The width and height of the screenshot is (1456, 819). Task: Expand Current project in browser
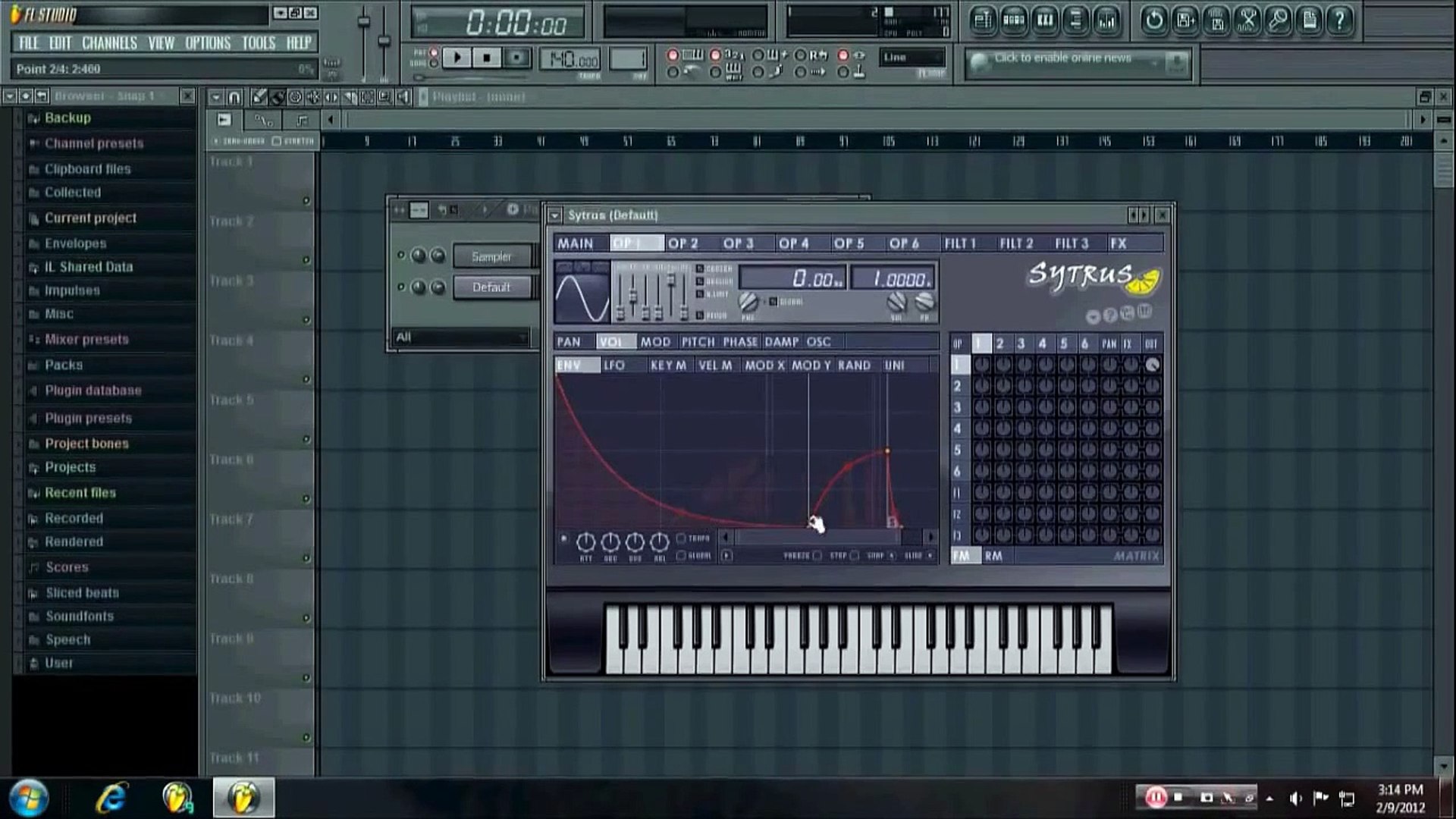click(x=90, y=218)
